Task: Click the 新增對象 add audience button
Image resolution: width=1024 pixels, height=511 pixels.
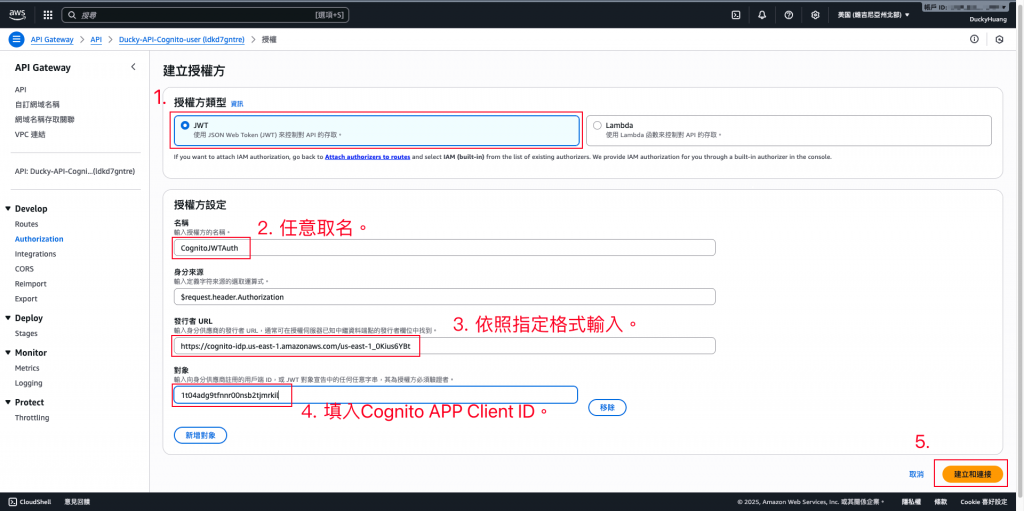Action: (200, 435)
